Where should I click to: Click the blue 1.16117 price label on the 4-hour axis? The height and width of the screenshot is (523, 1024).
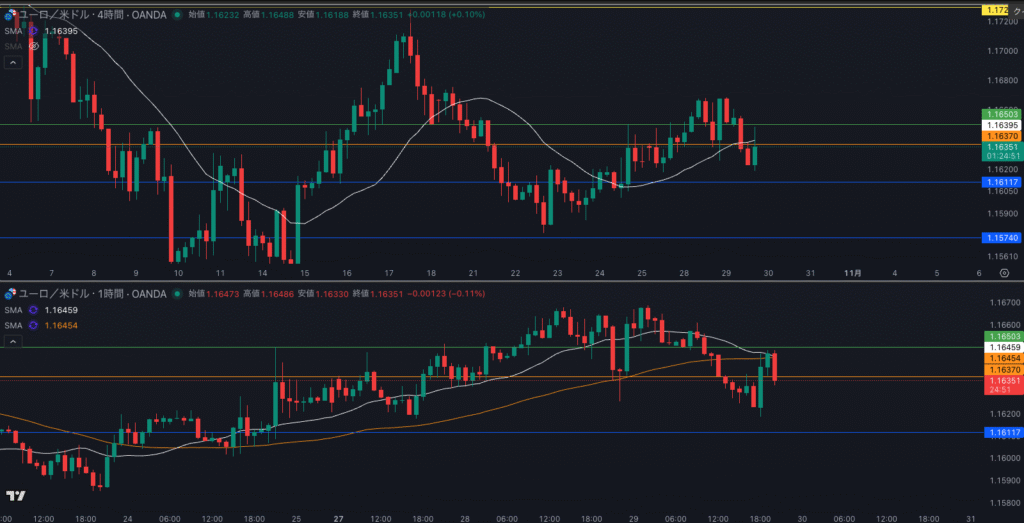click(1001, 182)
